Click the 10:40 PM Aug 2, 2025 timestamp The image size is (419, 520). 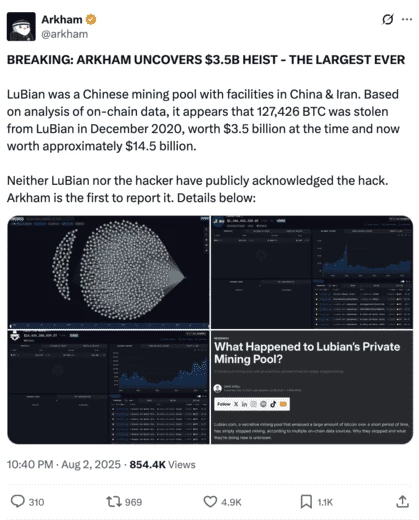64,464
